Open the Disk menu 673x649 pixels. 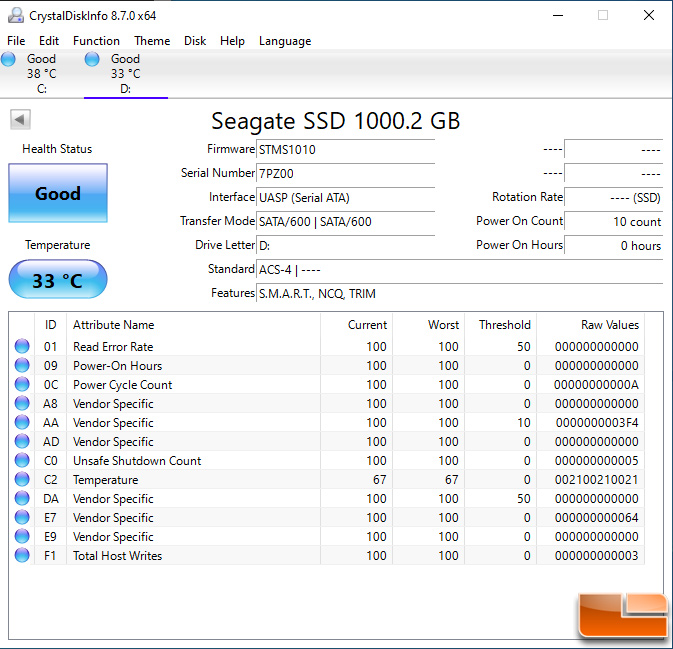[x=195, y=41]
